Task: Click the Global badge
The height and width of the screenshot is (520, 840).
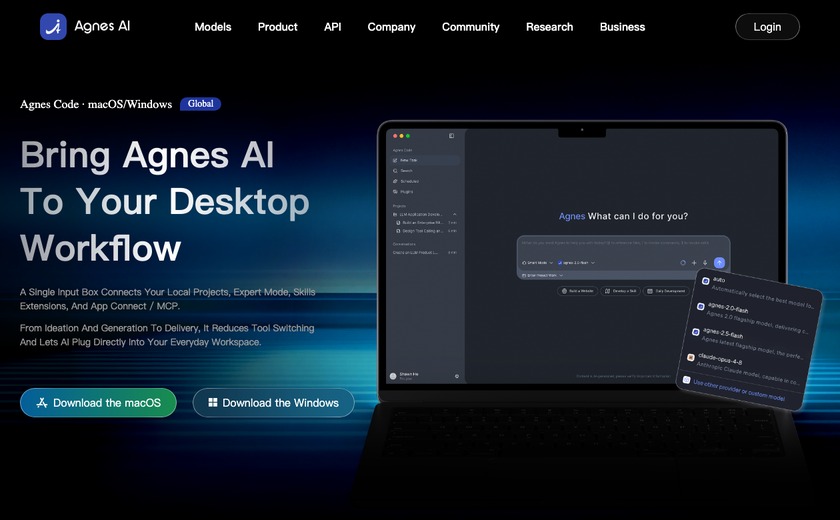Action: 200,104
